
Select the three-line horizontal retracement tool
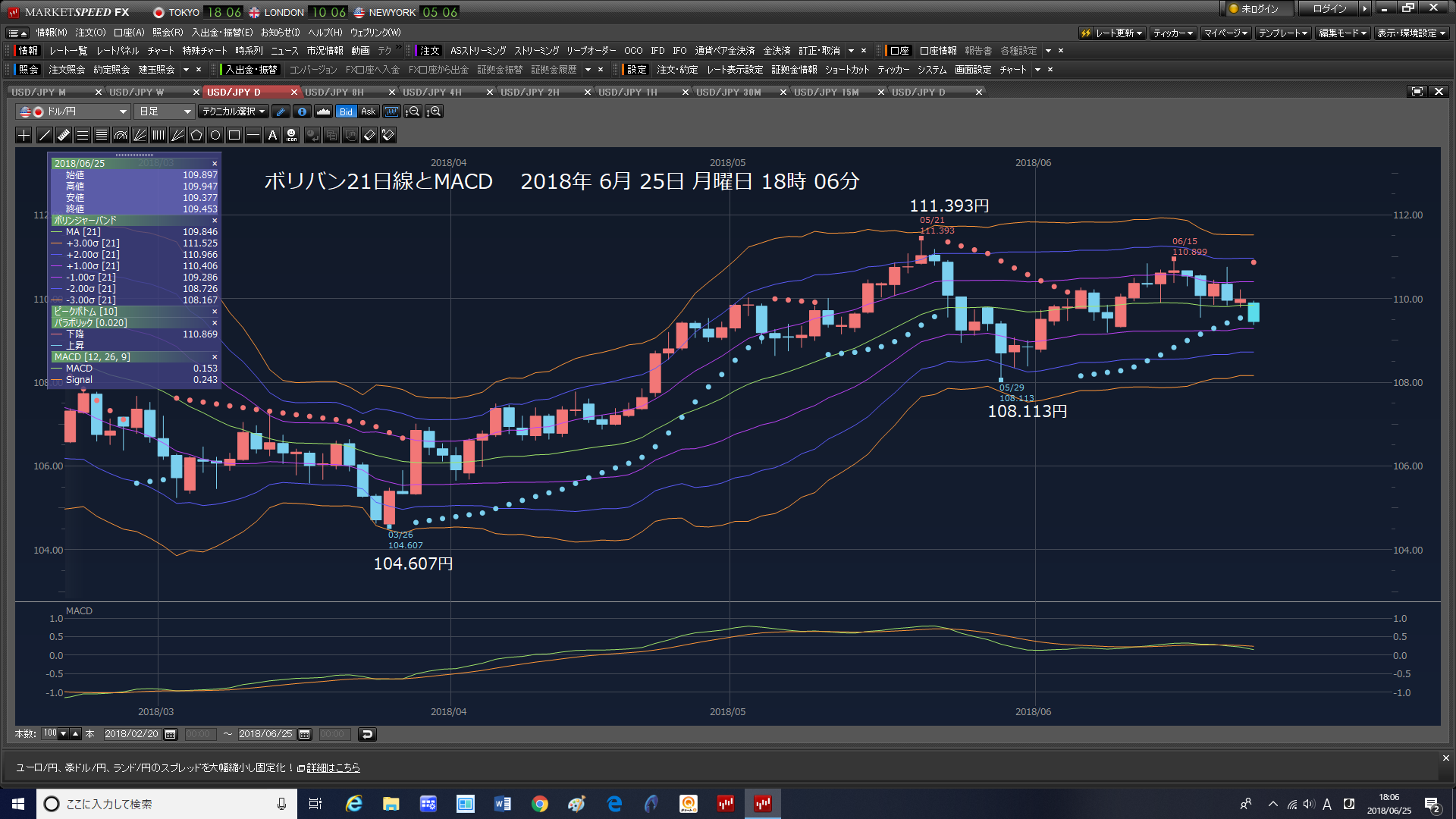[83, 135]
